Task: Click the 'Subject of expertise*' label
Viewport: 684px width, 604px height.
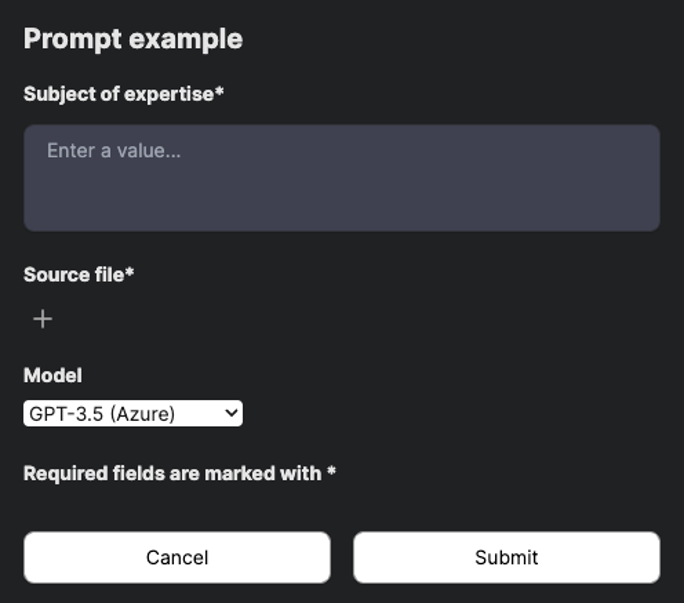Action: click(x=123, y=94)
